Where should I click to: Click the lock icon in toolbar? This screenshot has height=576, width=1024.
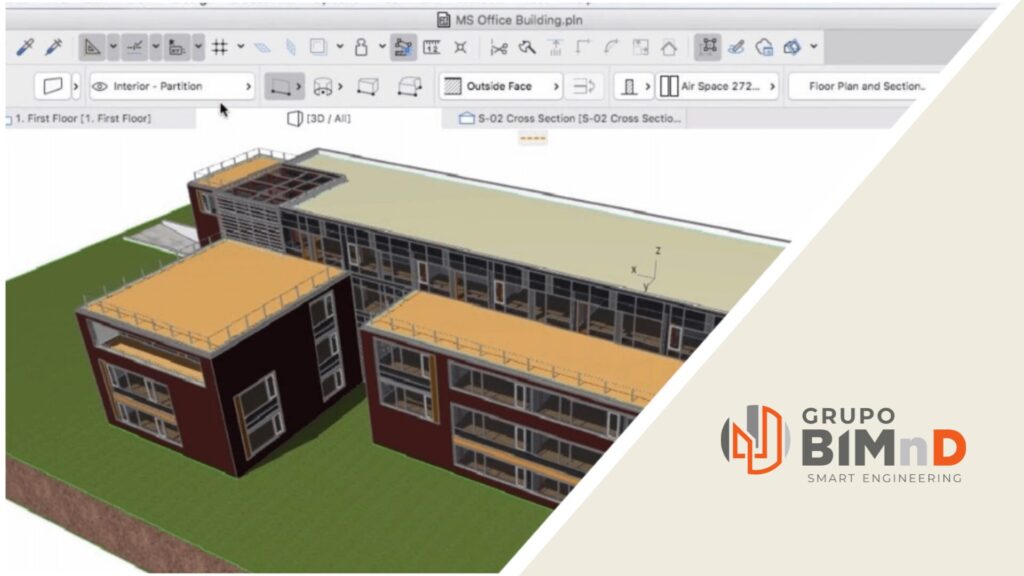coord(362,47)
